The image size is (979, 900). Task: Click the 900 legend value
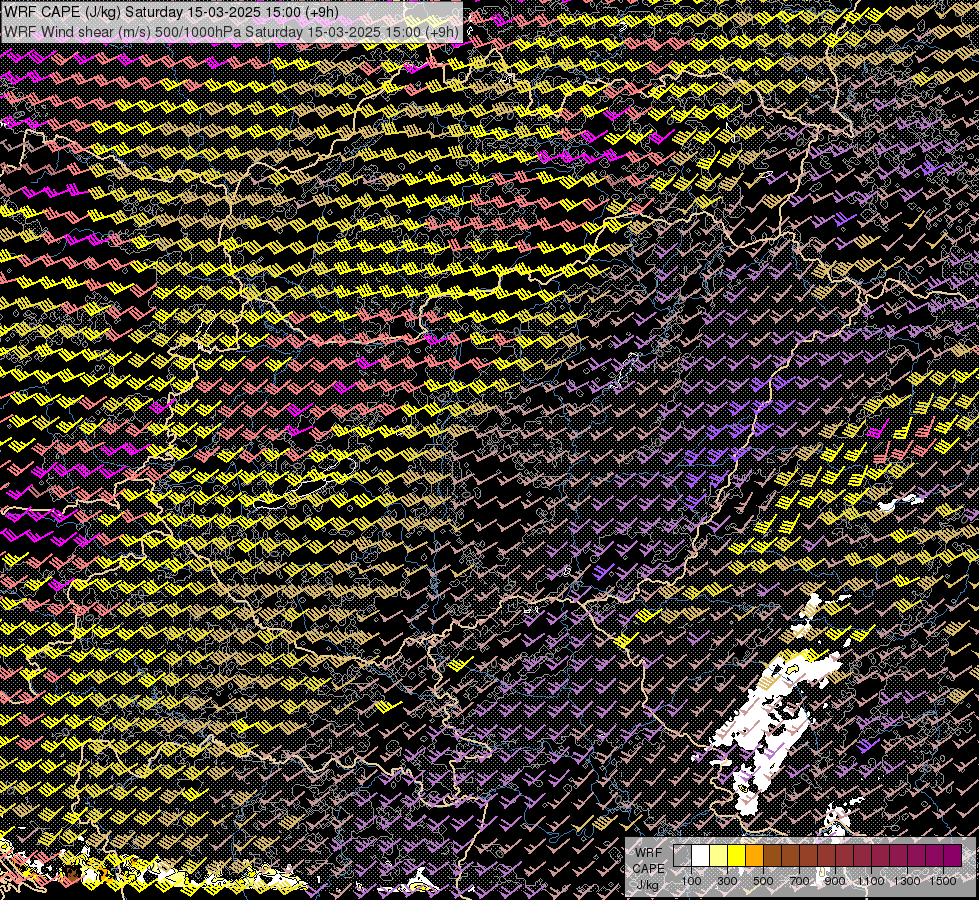(x=835, y=881)
